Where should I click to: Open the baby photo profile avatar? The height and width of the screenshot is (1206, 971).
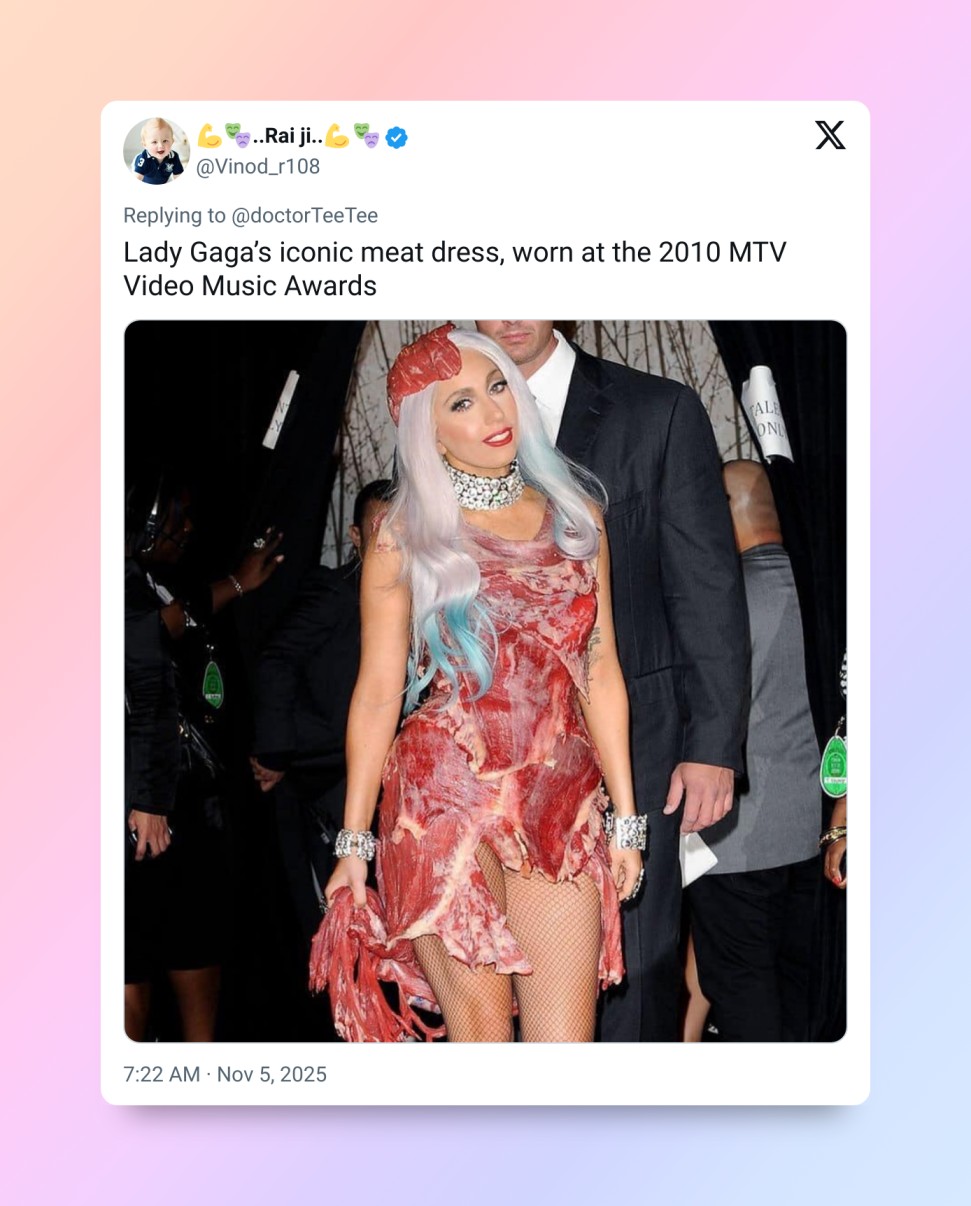[156, 151]
